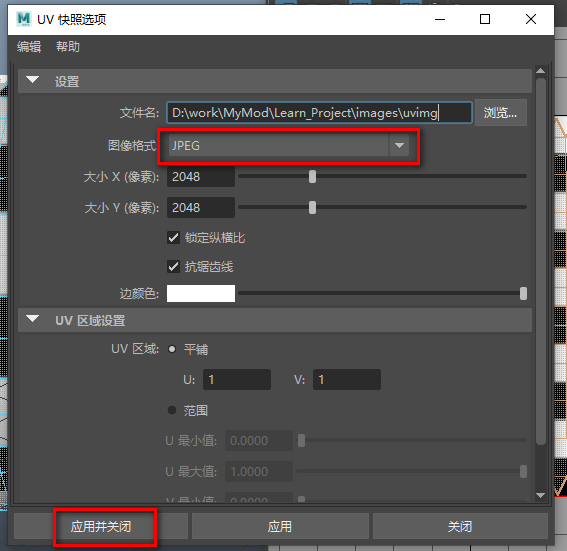The image size is (567, 551).
Task: Click the Maya logo icon in title bar
Action: 24,19
